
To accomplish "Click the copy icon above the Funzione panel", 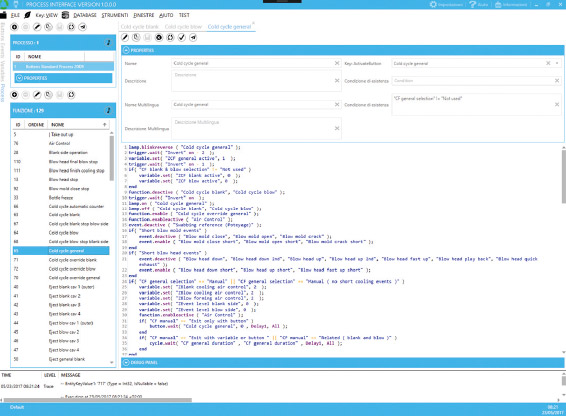I will tap(48, 95).
